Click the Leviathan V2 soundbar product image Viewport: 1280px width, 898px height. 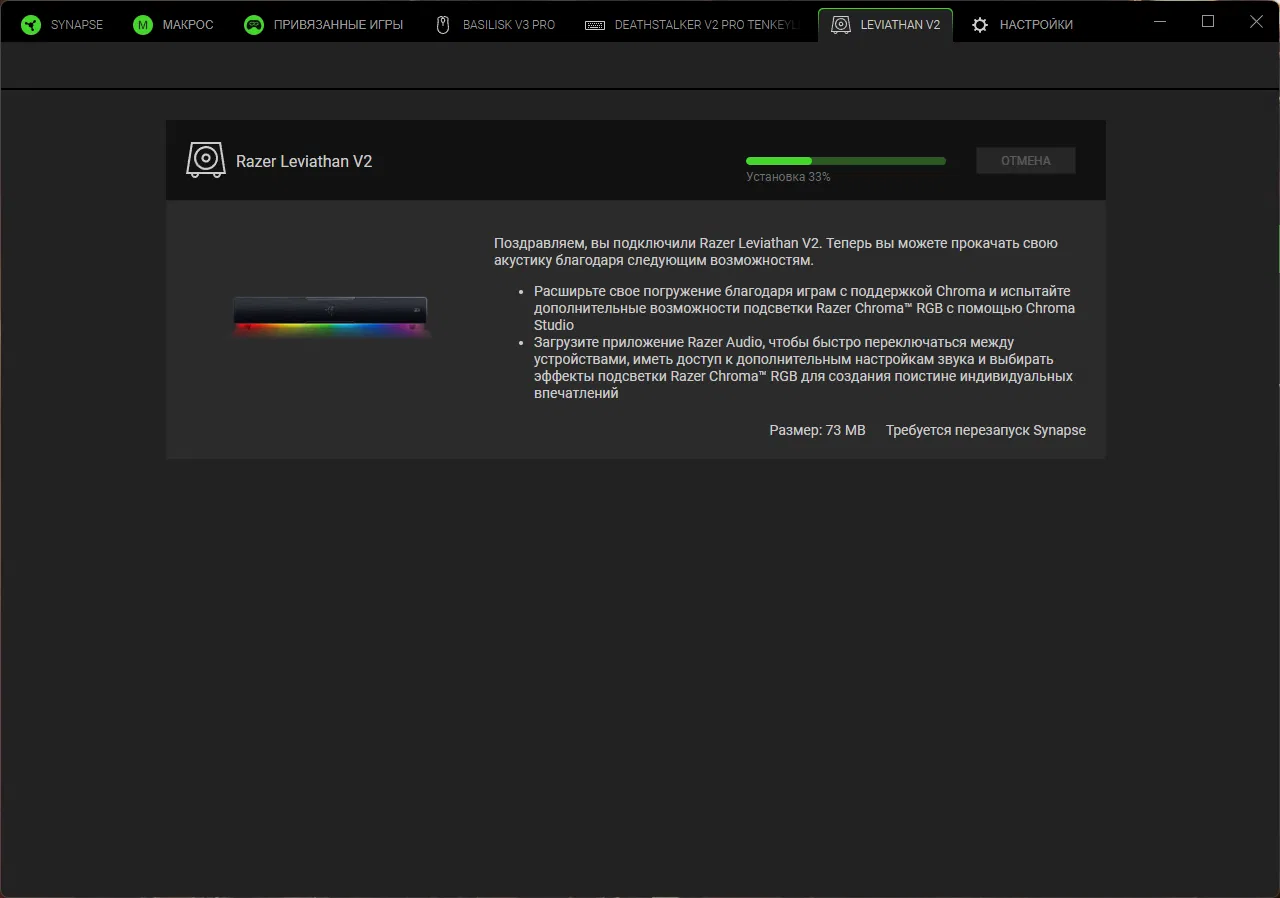330,318
